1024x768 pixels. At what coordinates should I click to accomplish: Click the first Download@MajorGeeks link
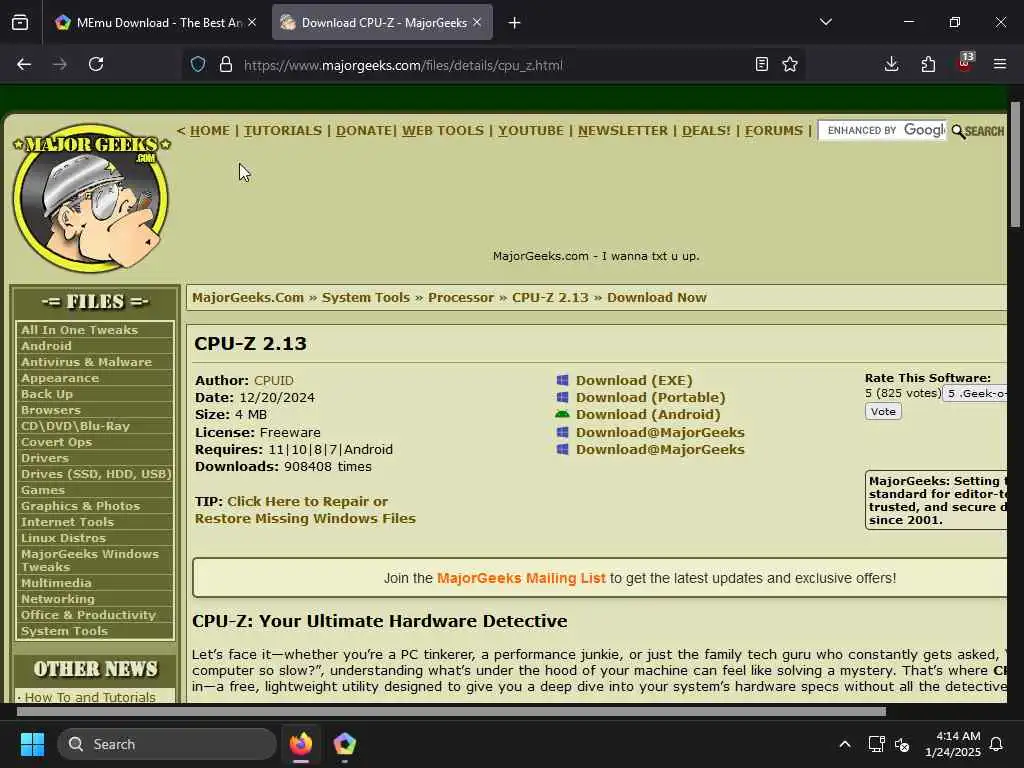point(660,432)
